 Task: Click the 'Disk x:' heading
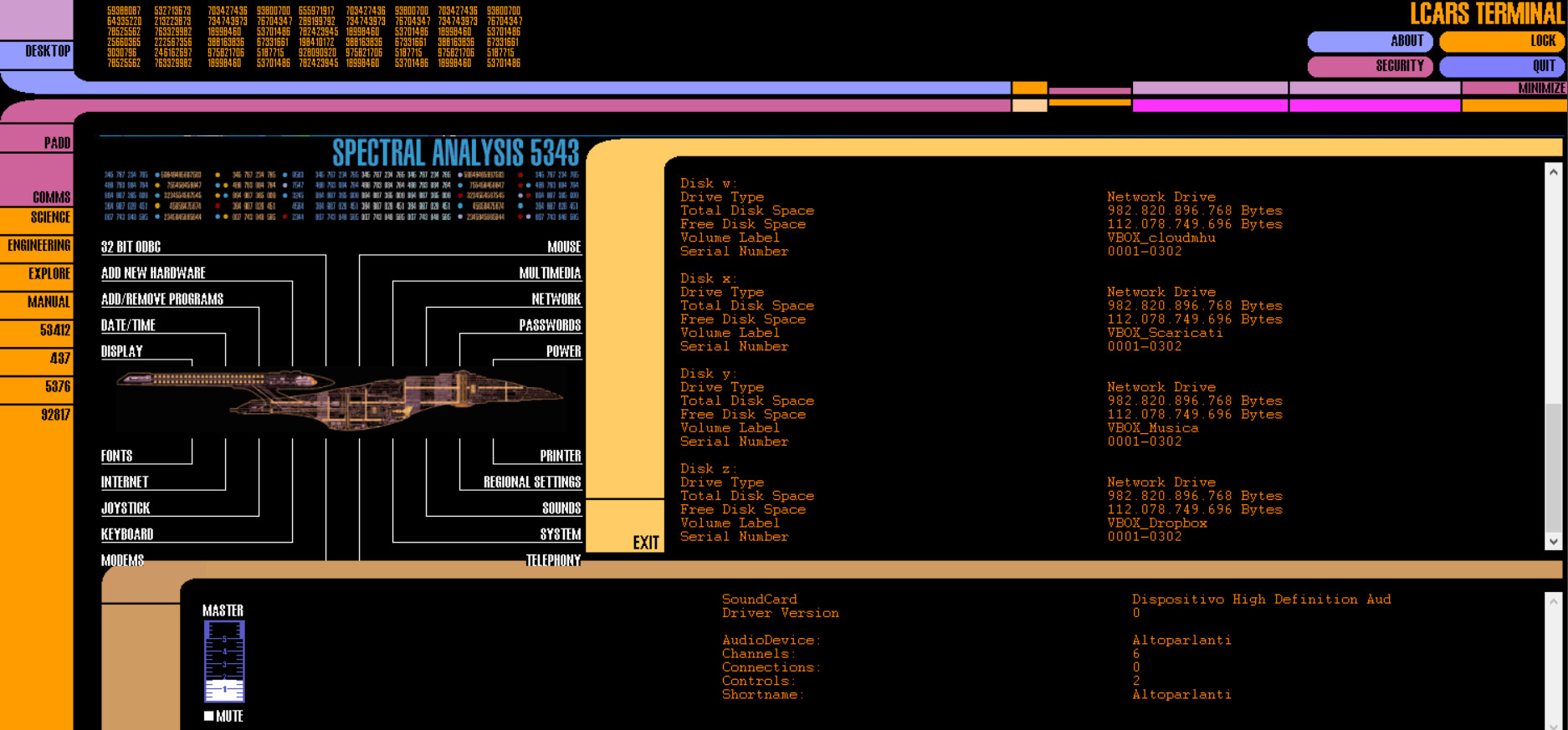tap(709, 278)
